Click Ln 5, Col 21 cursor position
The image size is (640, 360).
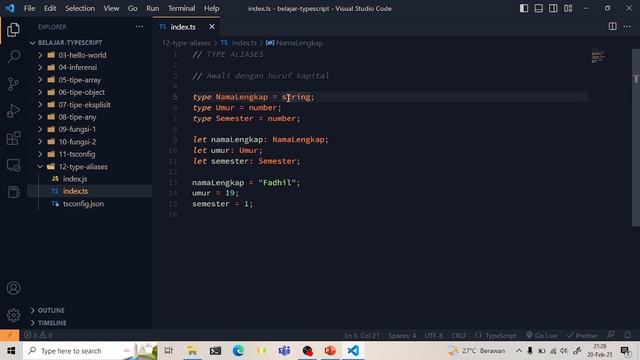362,335
